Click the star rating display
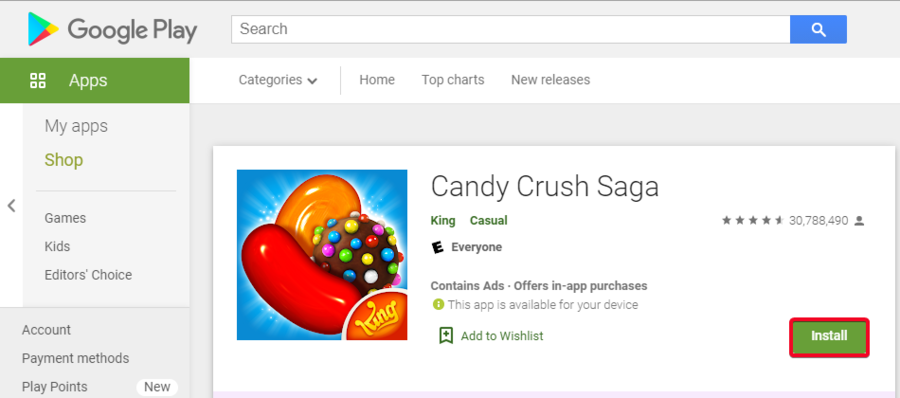 pyautogui.click(x=752, y=221)
